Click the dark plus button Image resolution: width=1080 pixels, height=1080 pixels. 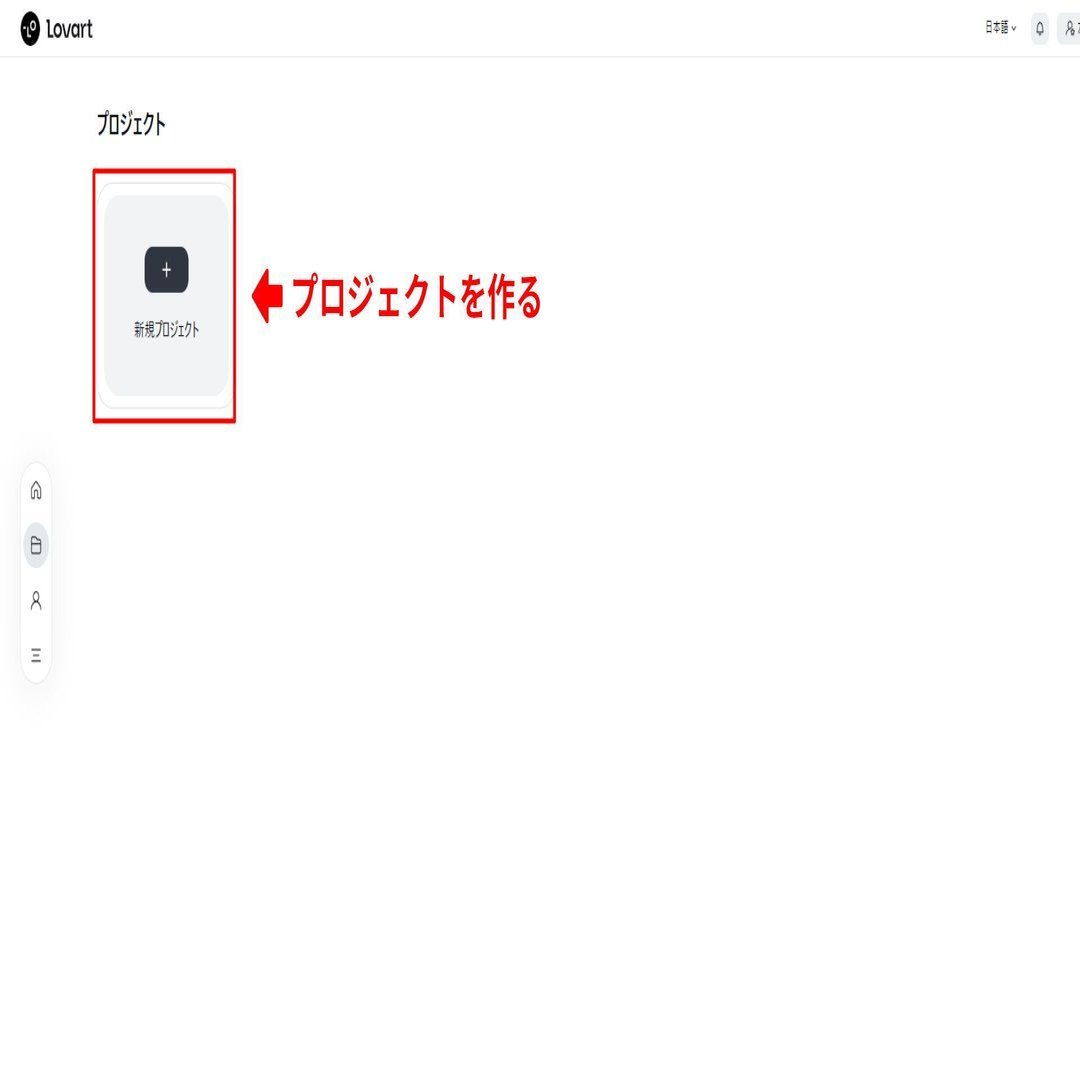click(x=166, y=270)
